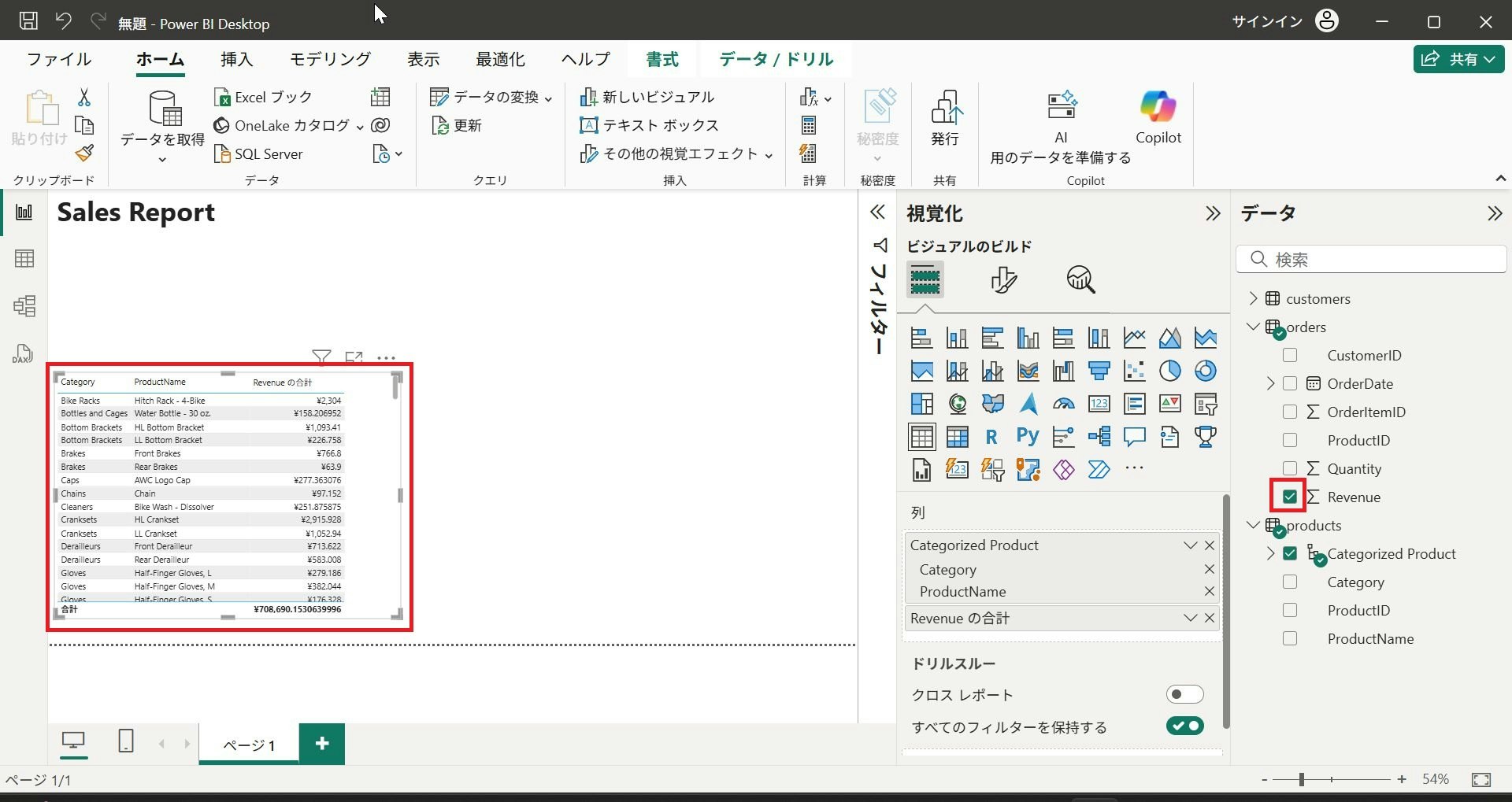Tick the Quantity field checkbox
1512x802 pixels.
click(1290, 468)
